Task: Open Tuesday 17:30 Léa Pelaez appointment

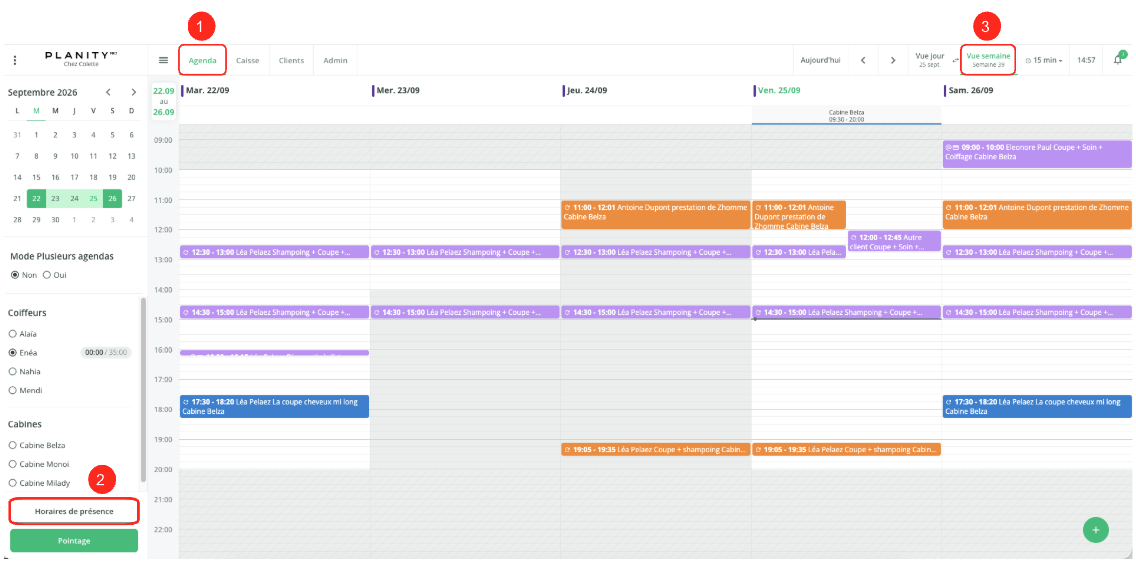Action: (x=275, y=406)
